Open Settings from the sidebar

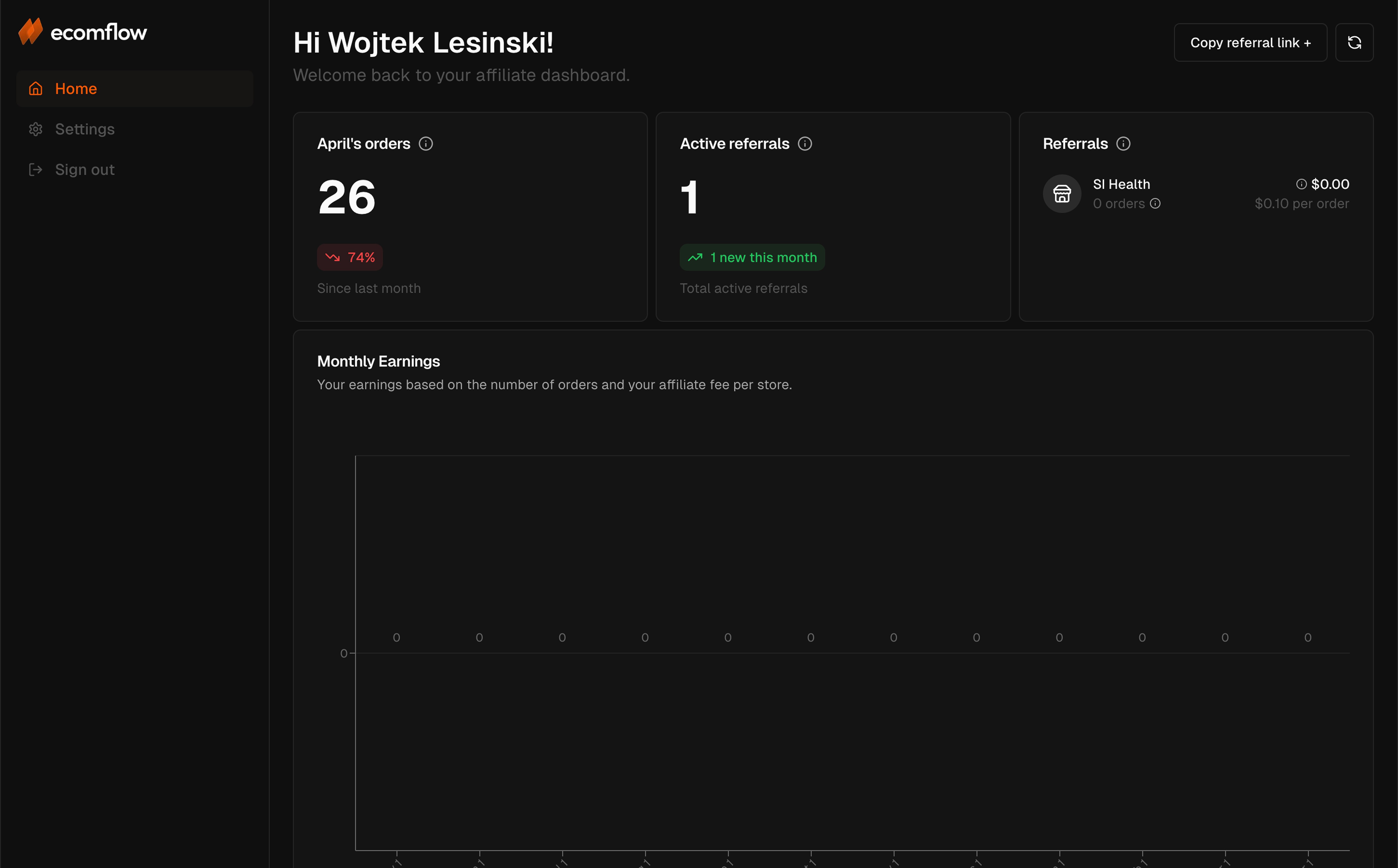84,129
